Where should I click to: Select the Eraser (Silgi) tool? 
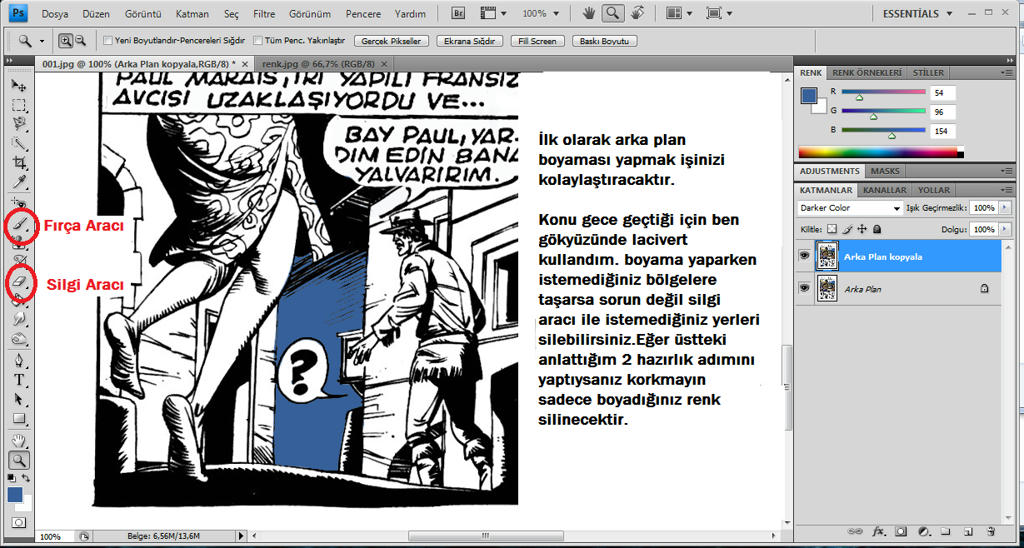(20, 282)
